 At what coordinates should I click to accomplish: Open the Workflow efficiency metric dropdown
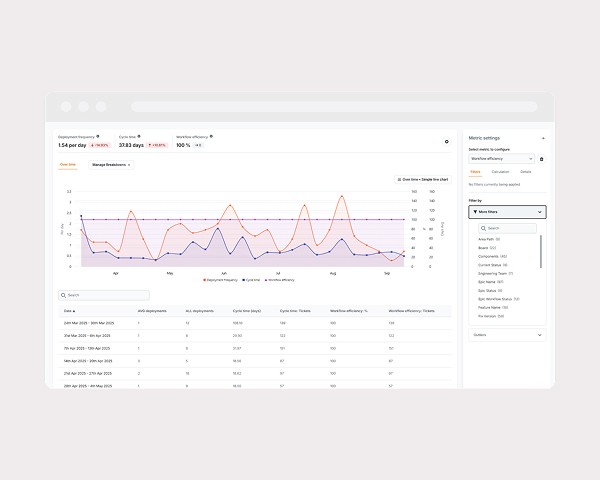[x=501, y=158]
